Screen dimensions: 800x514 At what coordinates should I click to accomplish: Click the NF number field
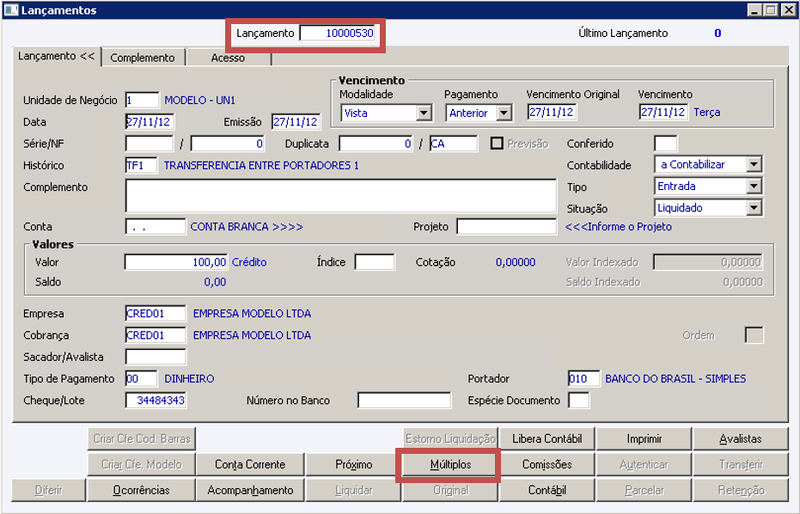[x=228, y=143]
